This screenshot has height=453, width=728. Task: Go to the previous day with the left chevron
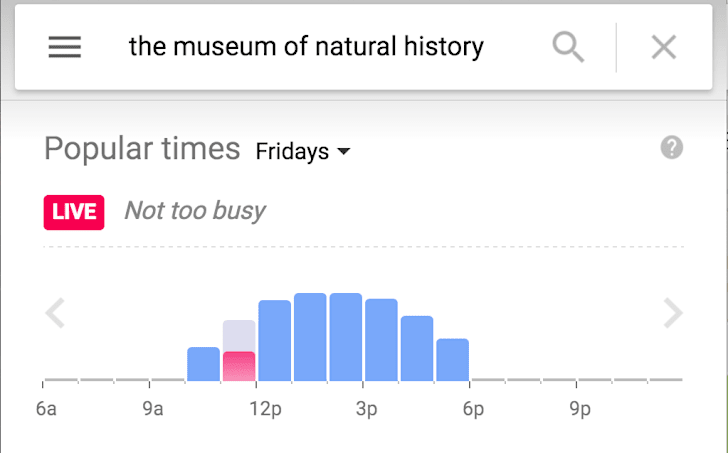pos(55,313)
